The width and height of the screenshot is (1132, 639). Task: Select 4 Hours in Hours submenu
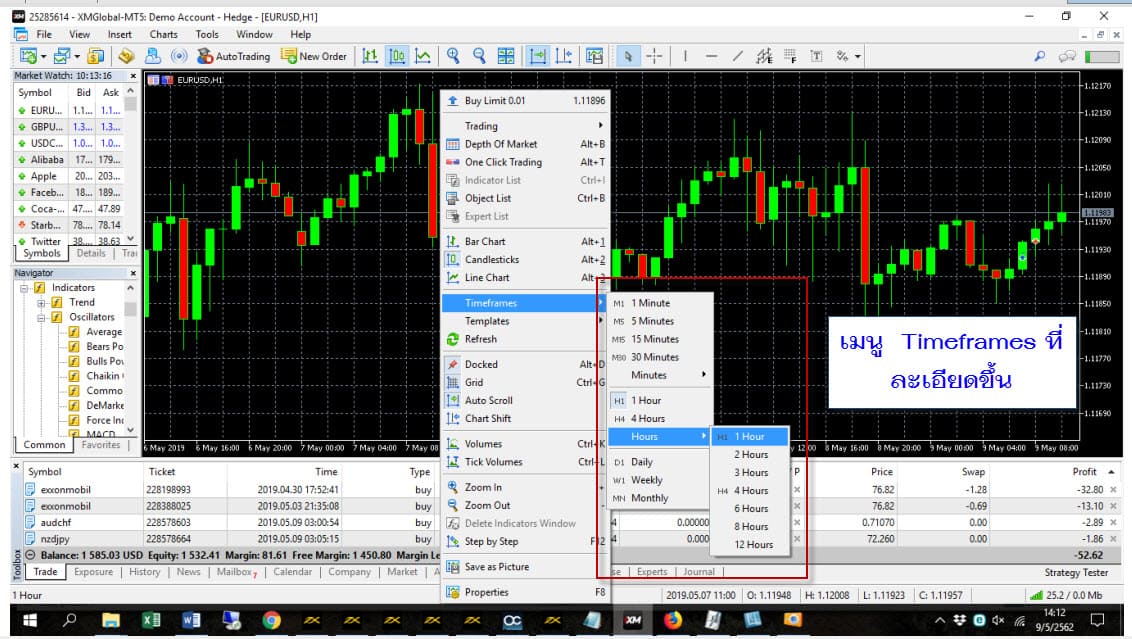point(750,490)
